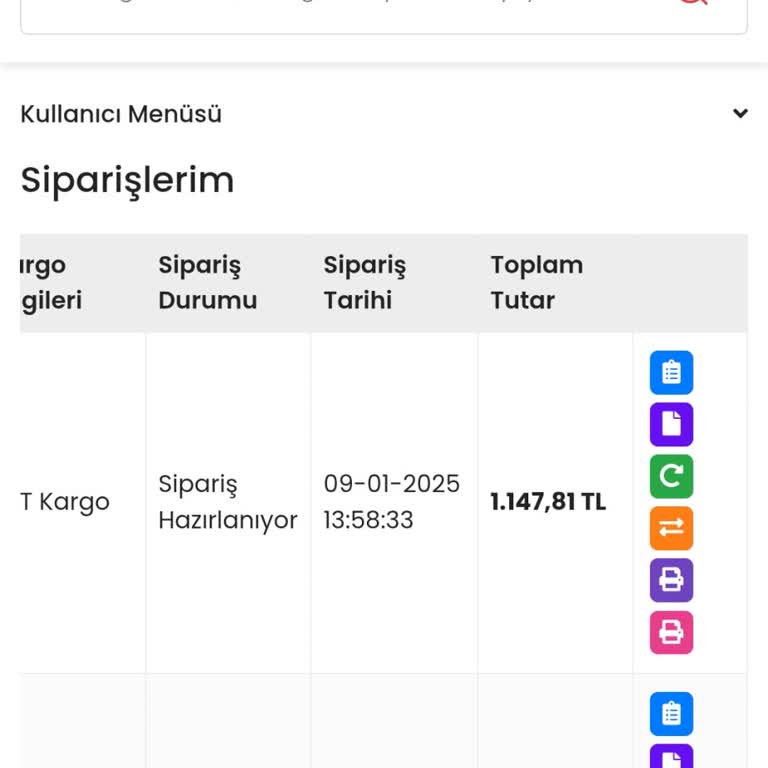
Task: Open order details via blue clipboard icon of first order
Action: (x=671, y=373)
